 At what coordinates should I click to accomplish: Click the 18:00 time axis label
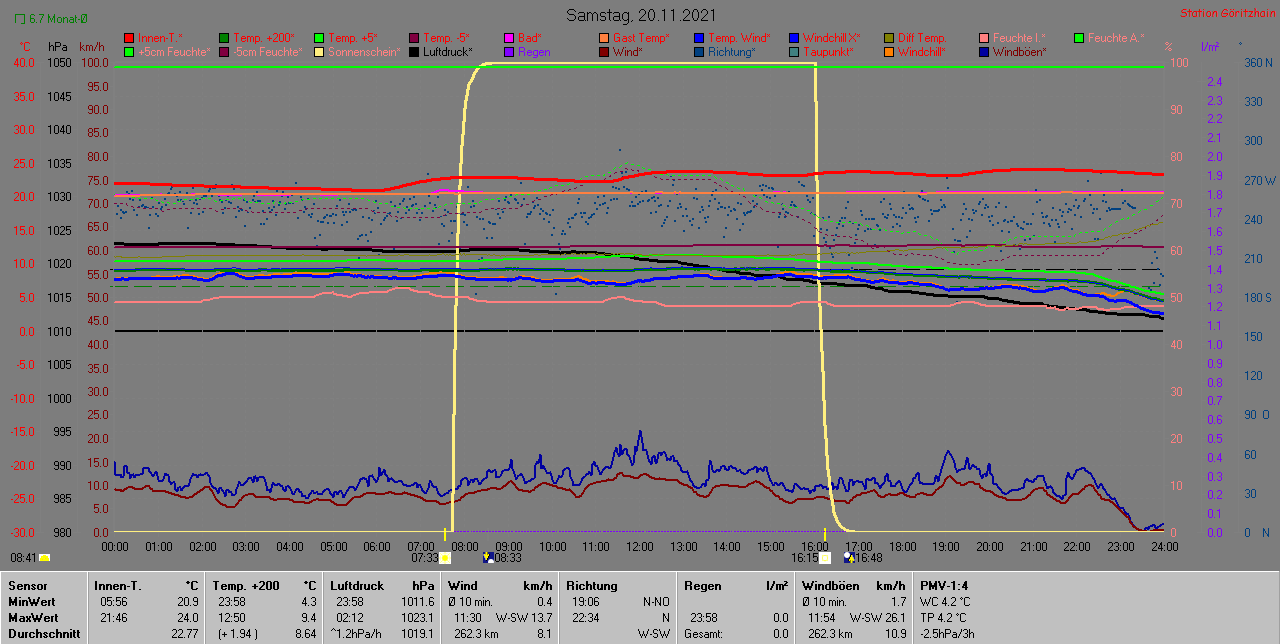click(903, 547)
